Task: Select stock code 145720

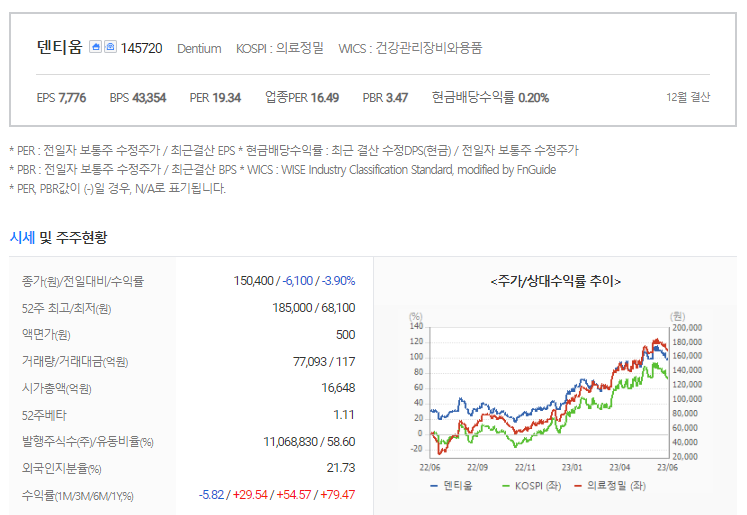Action: click(141, 48)
